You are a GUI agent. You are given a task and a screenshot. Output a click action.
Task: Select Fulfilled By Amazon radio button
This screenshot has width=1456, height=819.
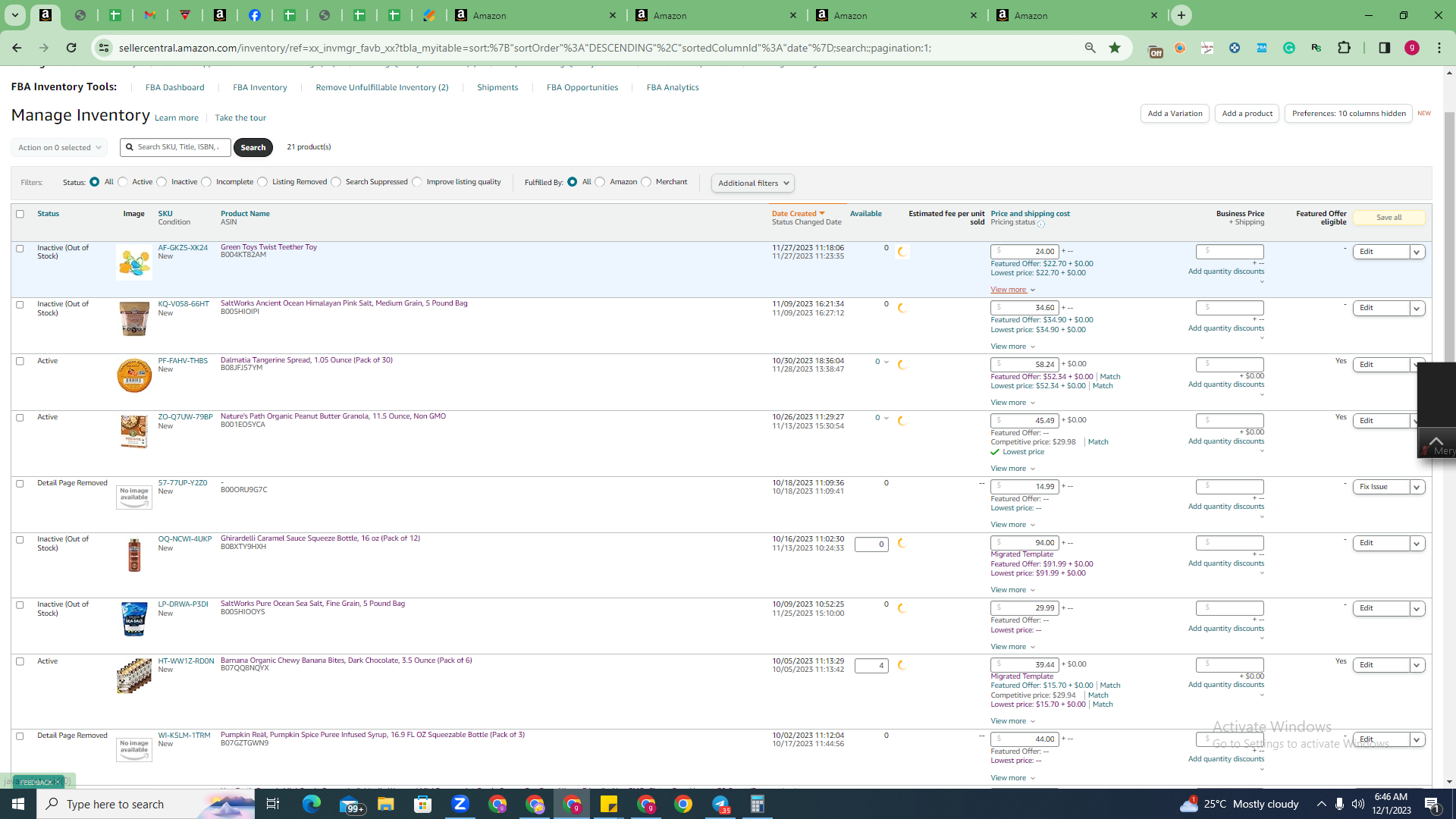tap(600, 182)
